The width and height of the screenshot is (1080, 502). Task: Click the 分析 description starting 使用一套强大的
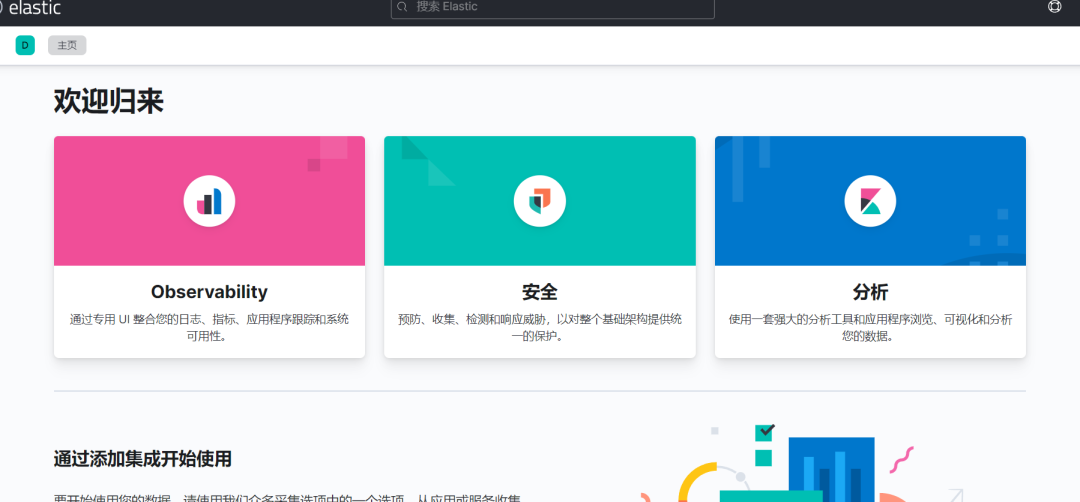pos(870,328)
